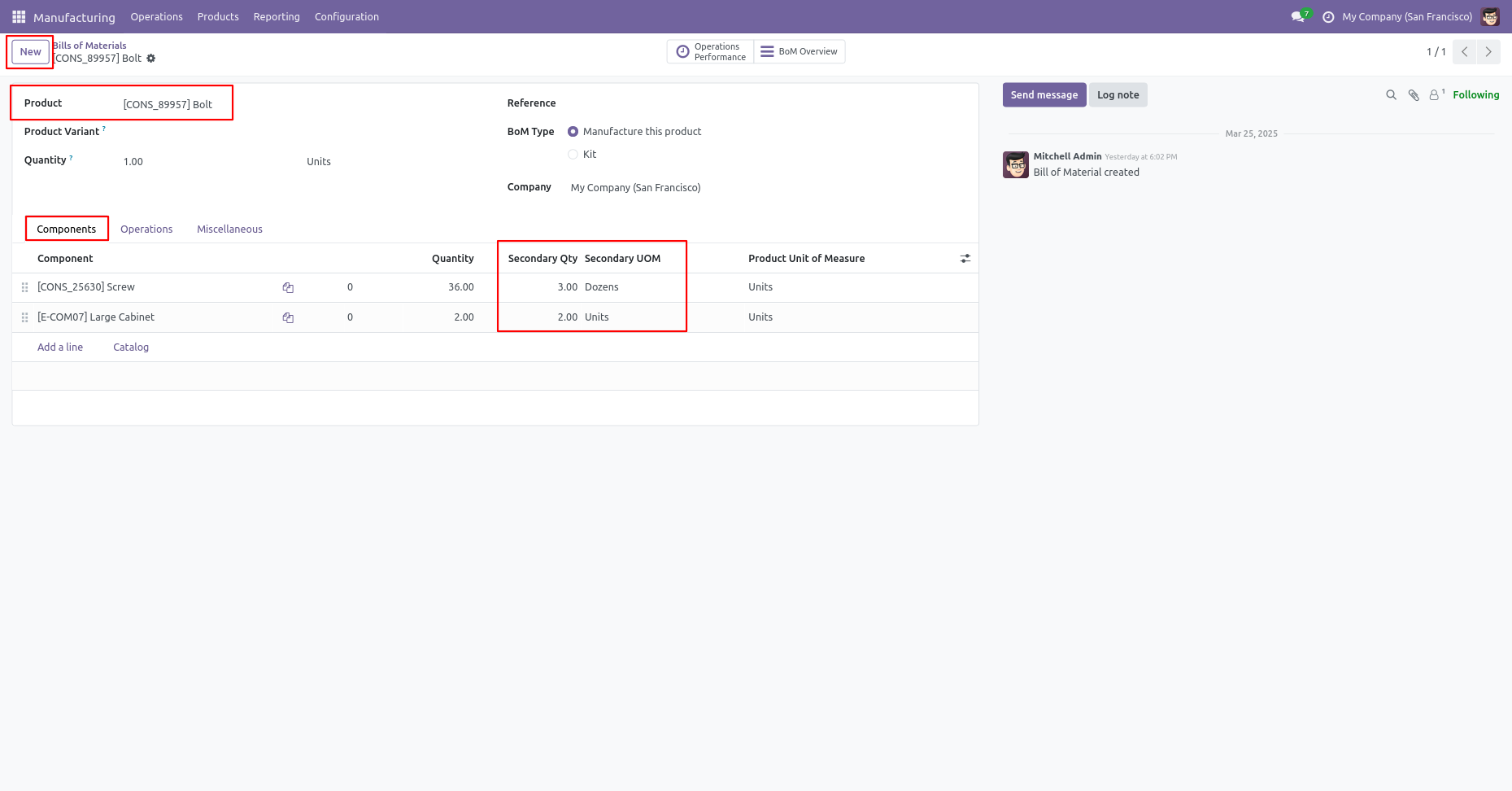This screenshot has height=791, width=1512.
Task: Sort by the Secondary Qty column header
Action: 542,259
